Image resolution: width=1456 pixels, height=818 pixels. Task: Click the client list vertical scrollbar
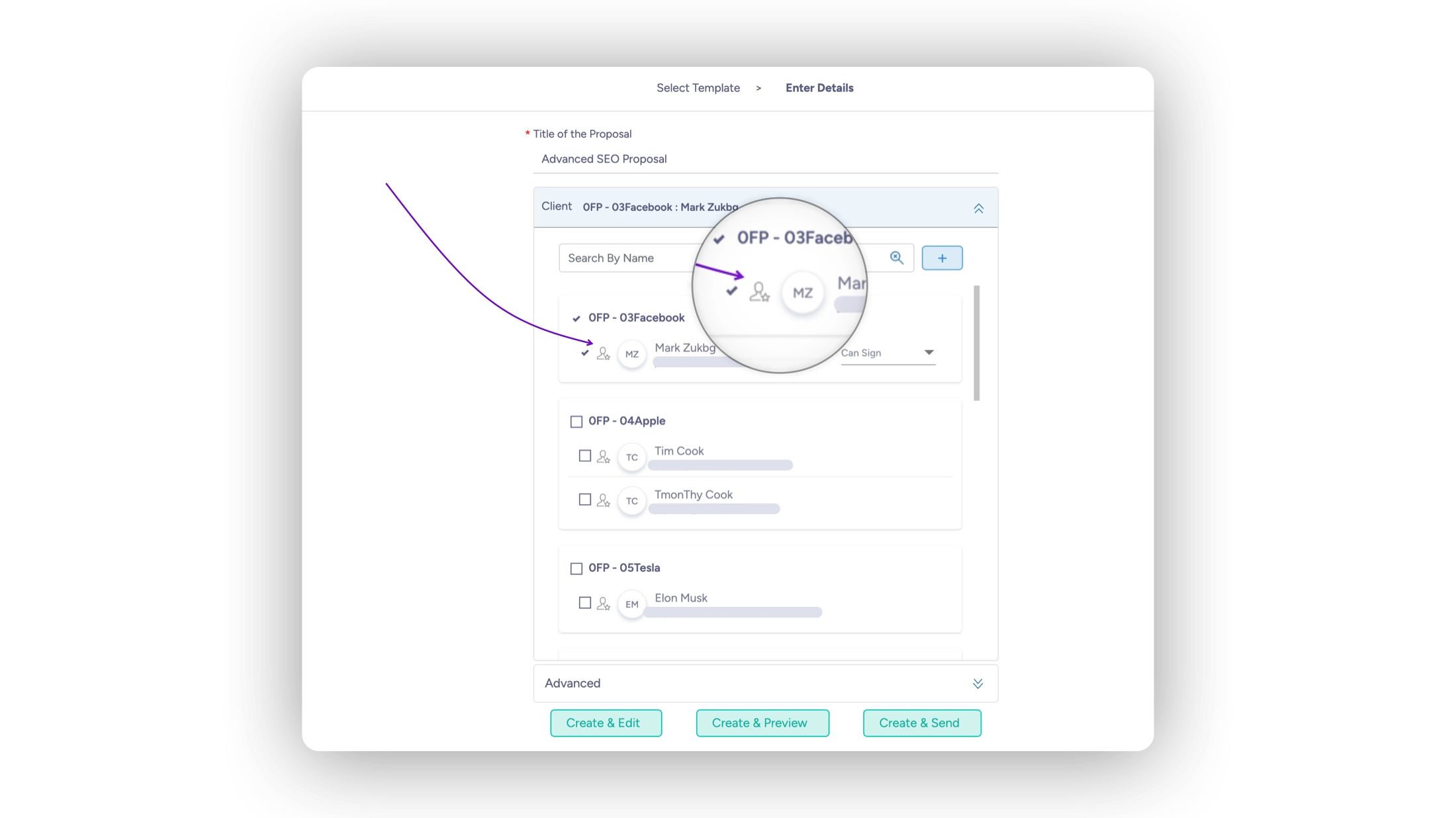[976, 343]
